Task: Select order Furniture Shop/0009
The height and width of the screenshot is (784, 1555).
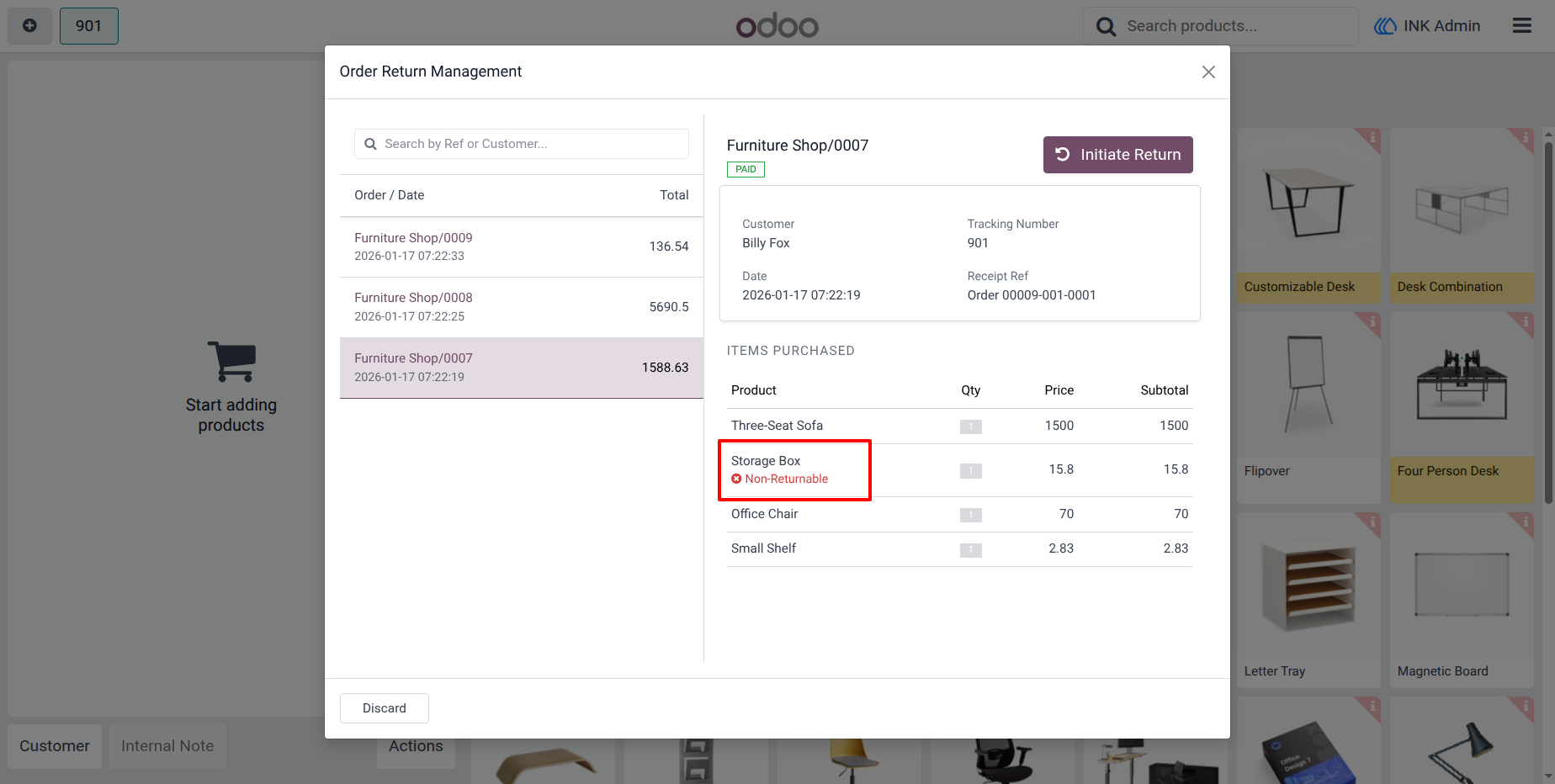Action: tap(522, 247)
